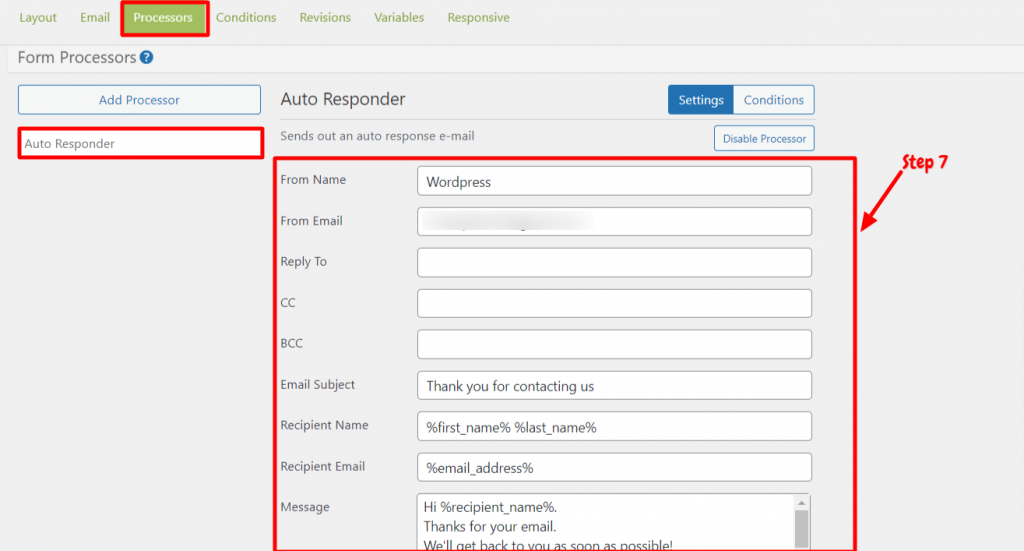Select Auto Responder in processor list
This screenshot has height=551, width=1024.
(140, 144)
